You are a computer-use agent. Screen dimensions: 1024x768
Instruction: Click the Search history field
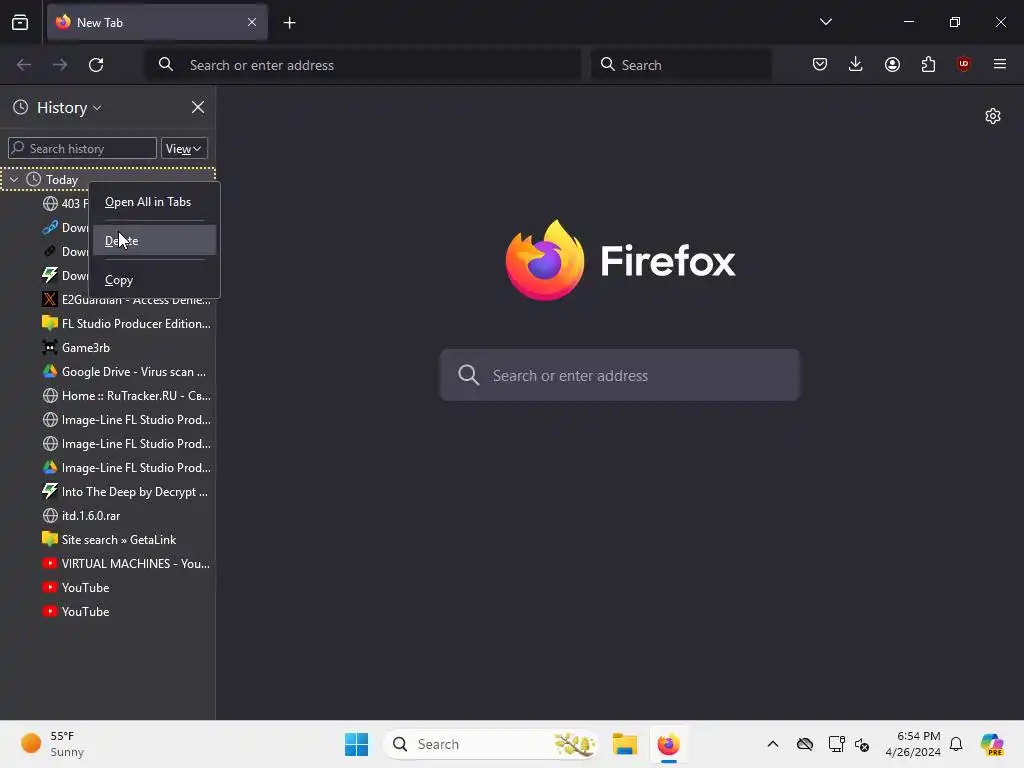click(82, 148)
